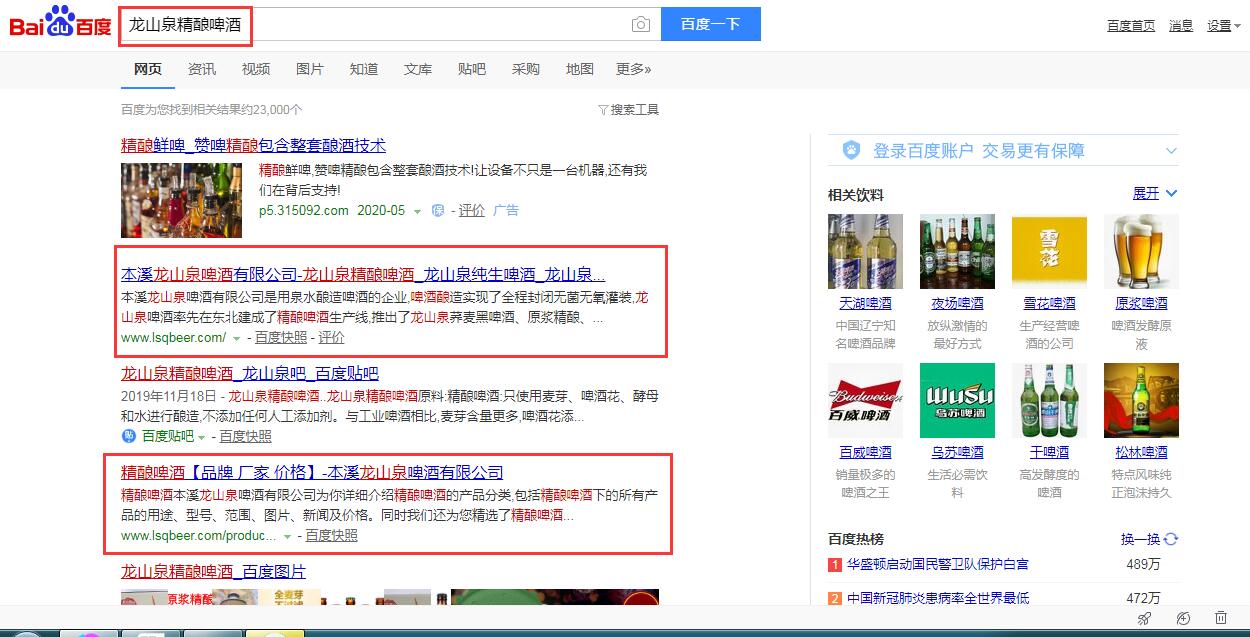Open 夜场啤酒 link
This screenshot has width=1250, height=637.
[957, 303]
